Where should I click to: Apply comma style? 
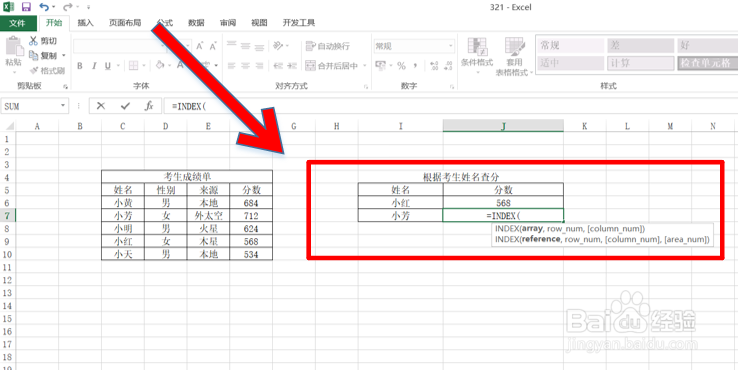[x=415, y=66]
